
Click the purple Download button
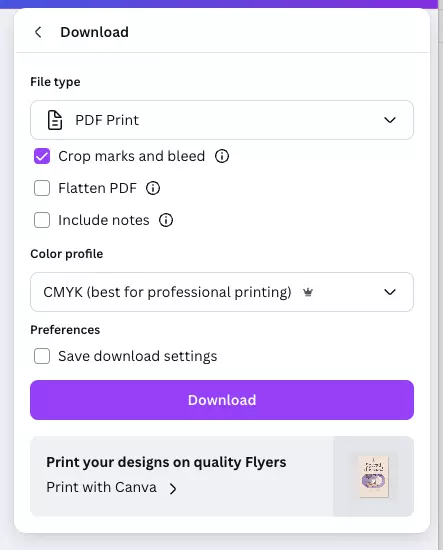coord(222,400)
